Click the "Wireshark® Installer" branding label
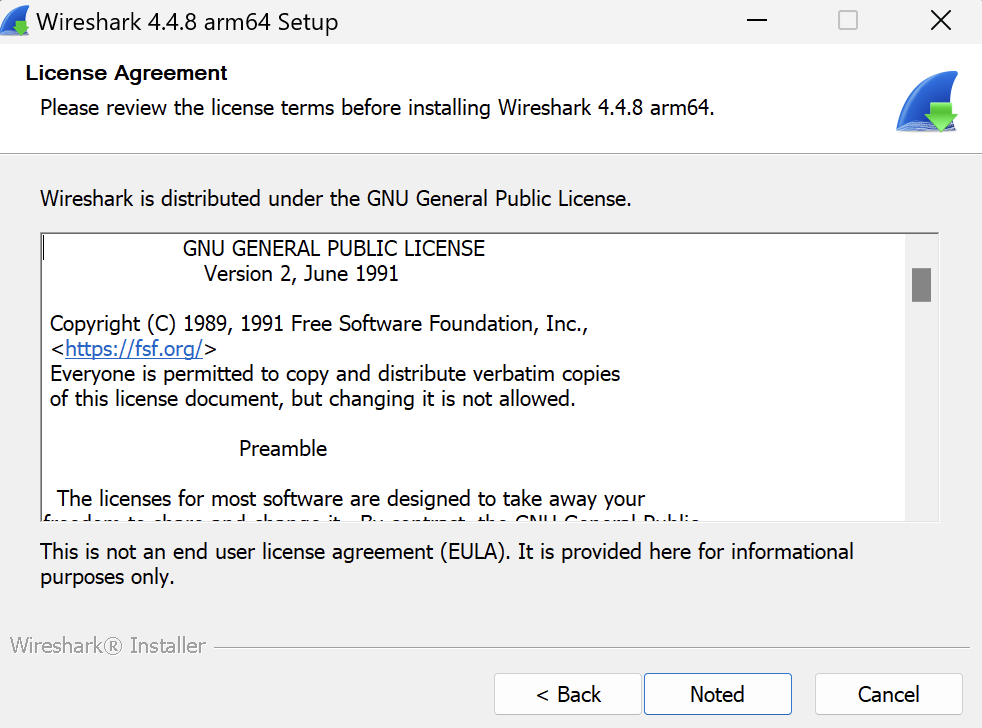Image resolution: width=982 pixels, height=728 pixels. pos(108,646)
